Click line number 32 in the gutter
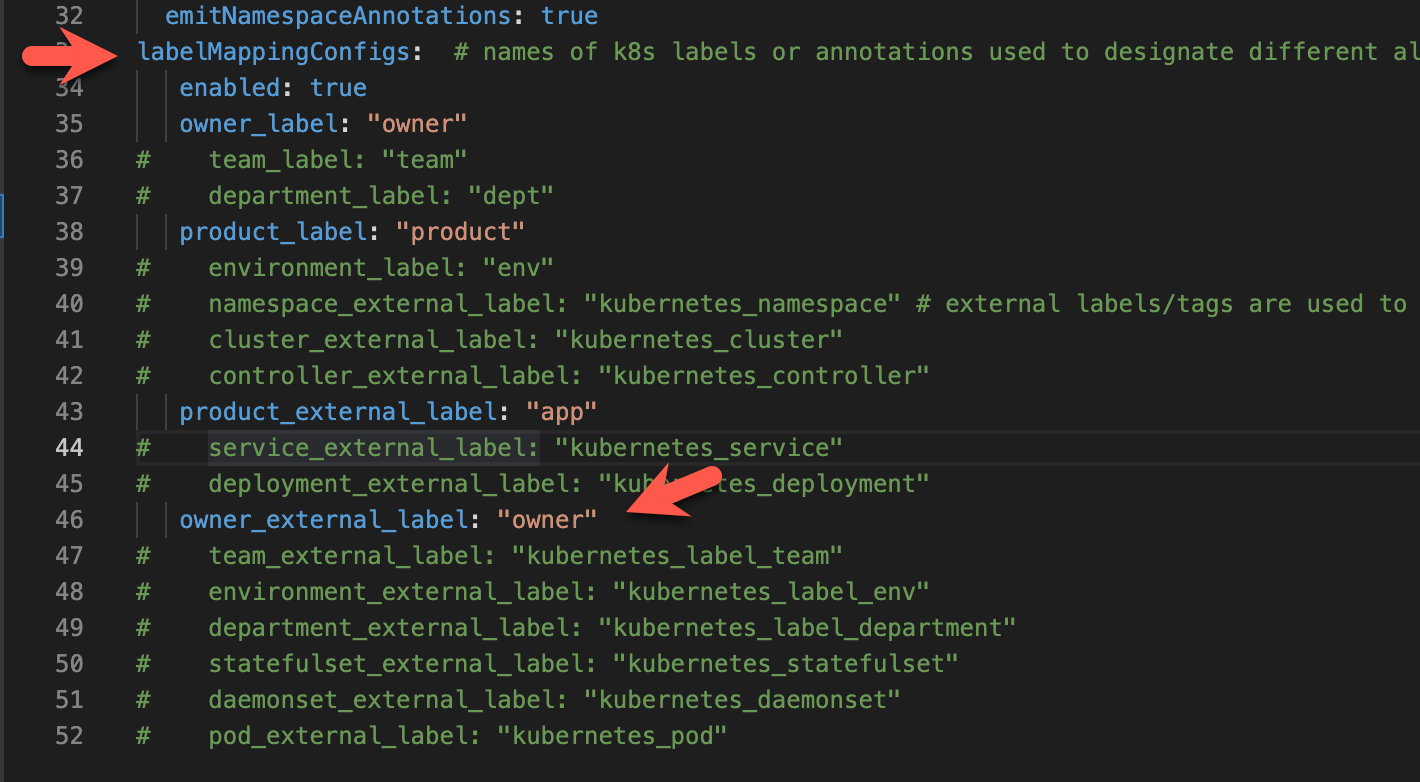 [69, 15]
